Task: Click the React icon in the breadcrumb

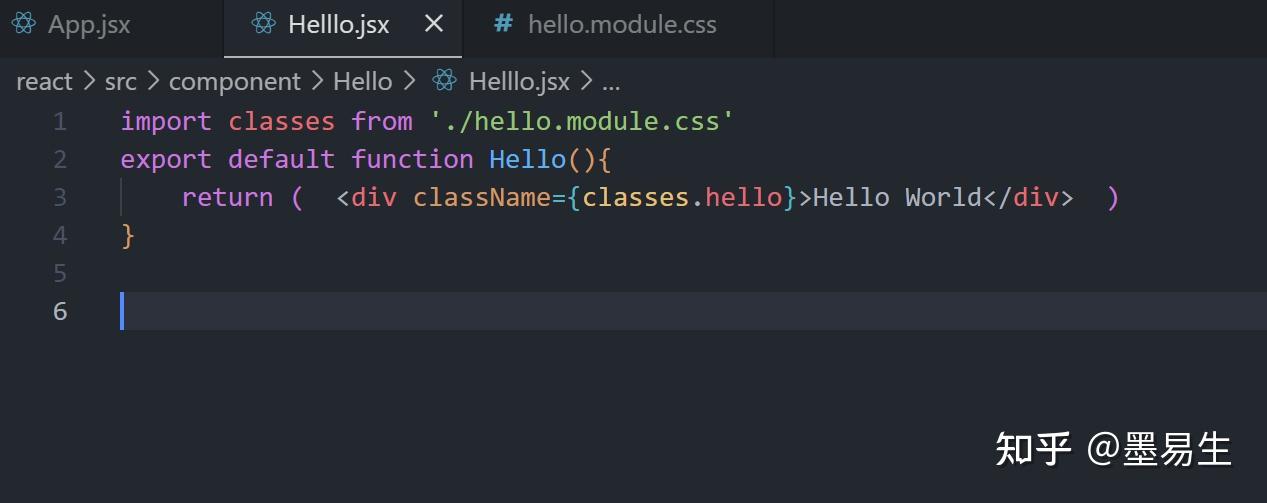Action: click(445, 81)
